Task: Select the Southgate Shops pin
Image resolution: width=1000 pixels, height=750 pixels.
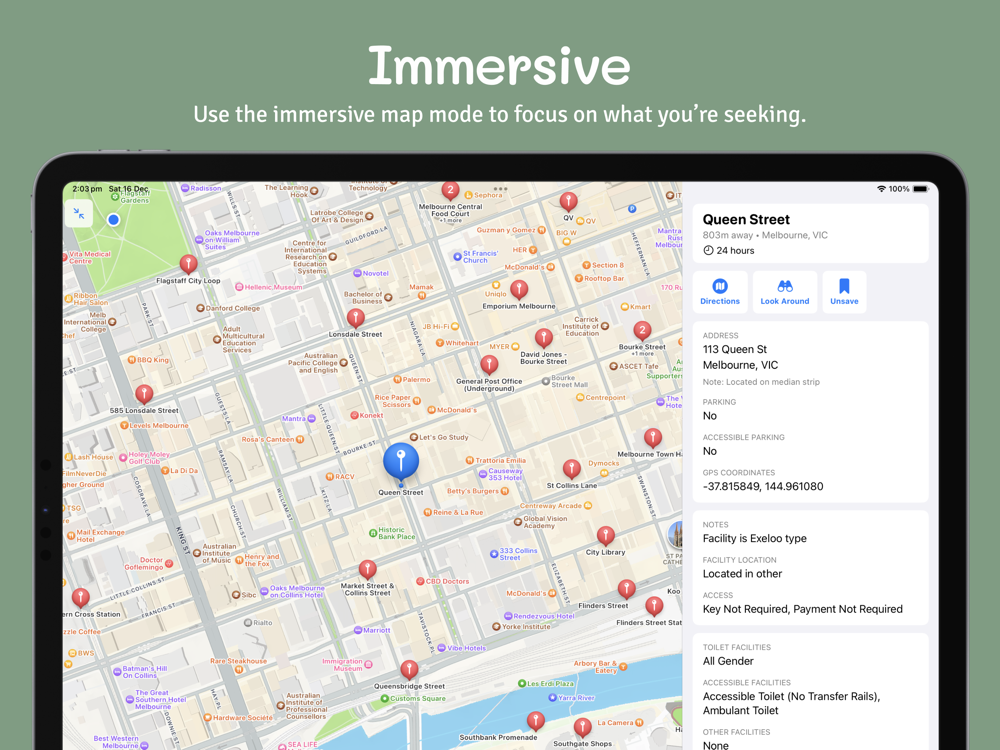Action: click(x=582, y=727)
